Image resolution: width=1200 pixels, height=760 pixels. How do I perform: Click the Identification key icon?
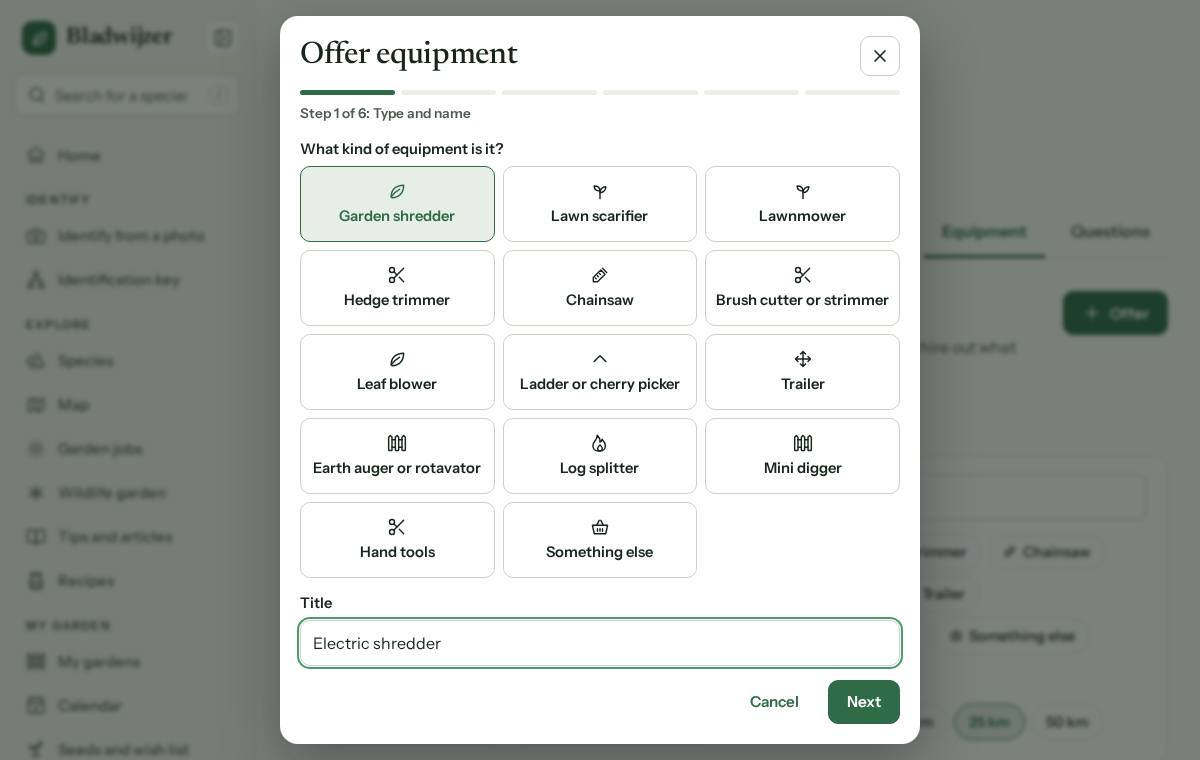pyautogui.click(x=36, y=280)
